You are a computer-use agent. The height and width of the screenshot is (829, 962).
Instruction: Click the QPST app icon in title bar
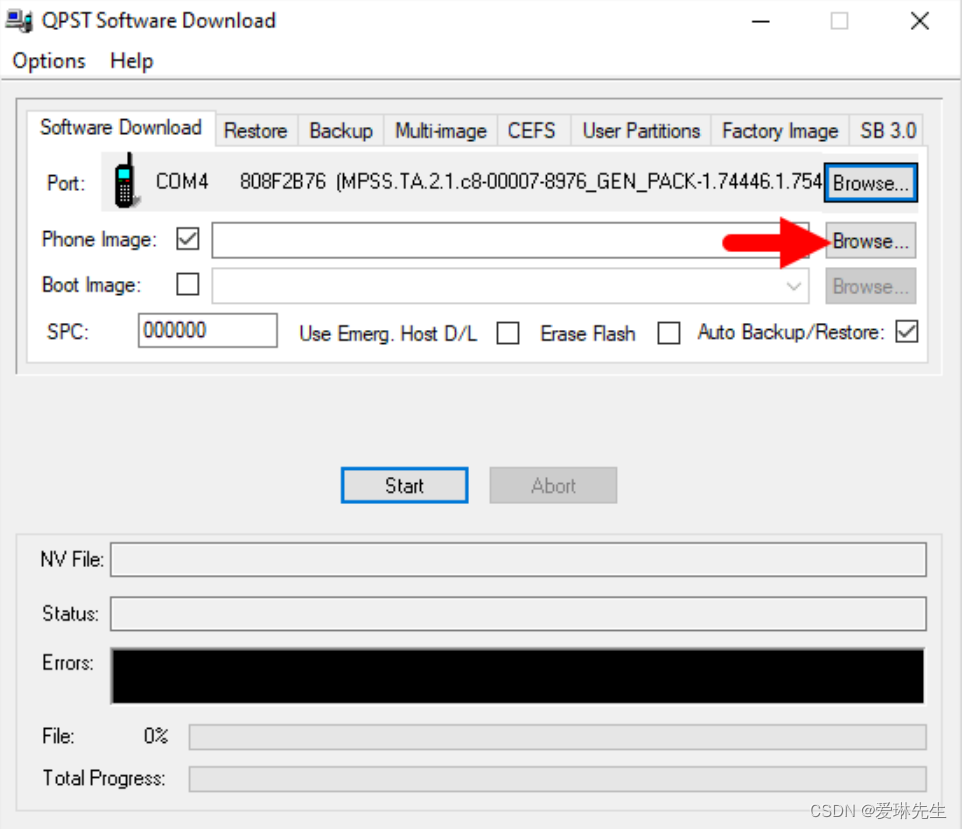18,20
